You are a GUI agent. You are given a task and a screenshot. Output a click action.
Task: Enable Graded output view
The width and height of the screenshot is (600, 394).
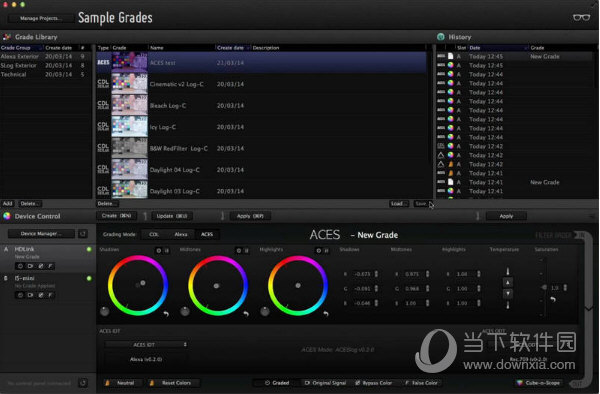pos(277,383)
